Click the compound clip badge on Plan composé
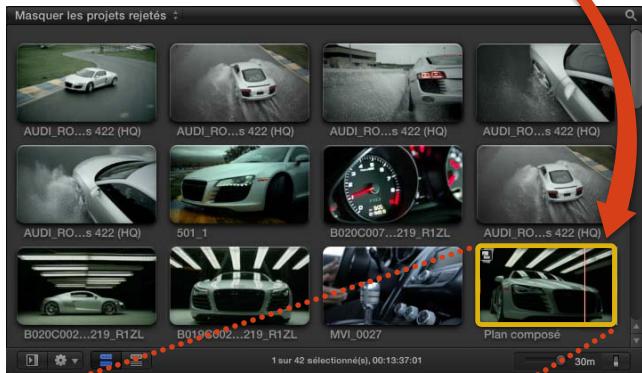642x373 pixels. pyautogui.click(x=486, y=255)
